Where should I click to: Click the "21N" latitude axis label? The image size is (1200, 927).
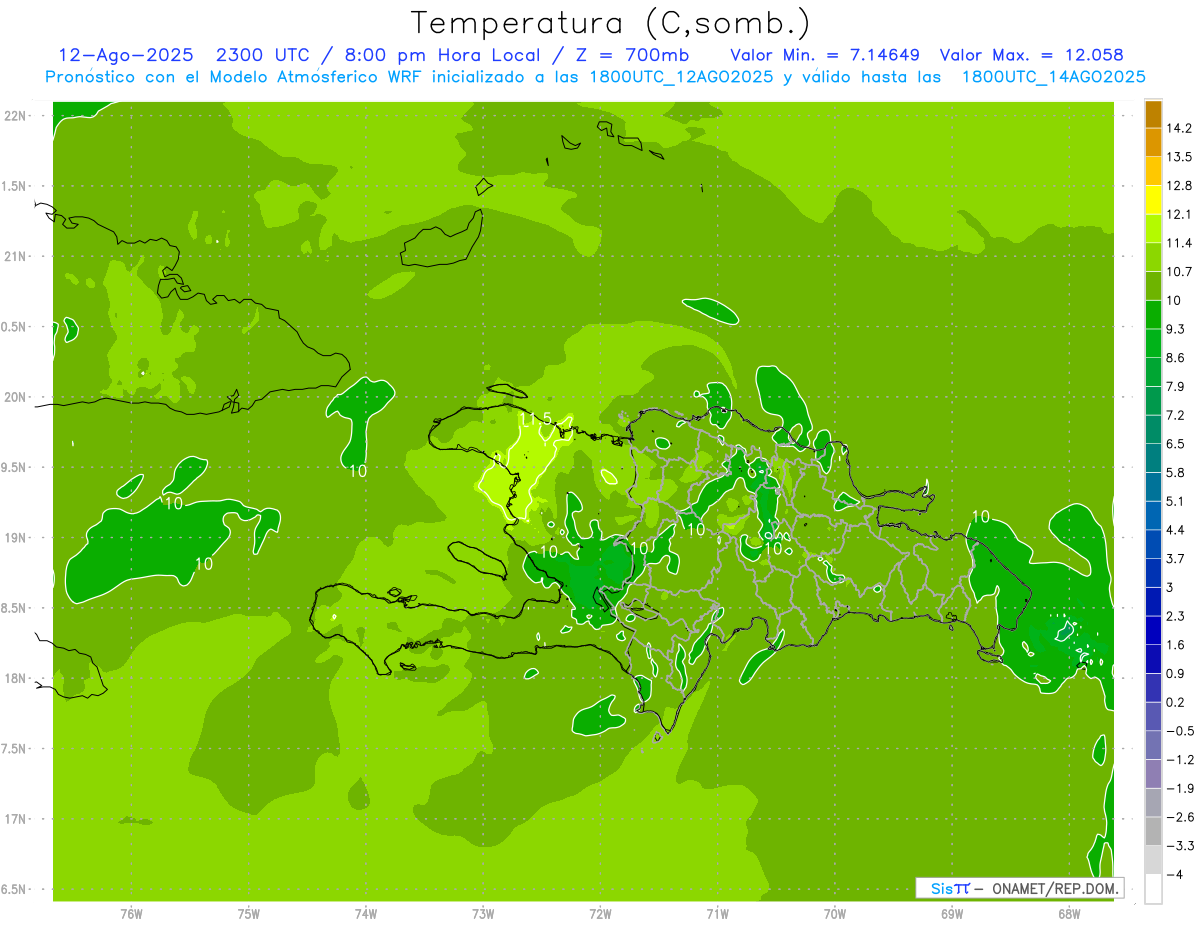coord(15,256)
